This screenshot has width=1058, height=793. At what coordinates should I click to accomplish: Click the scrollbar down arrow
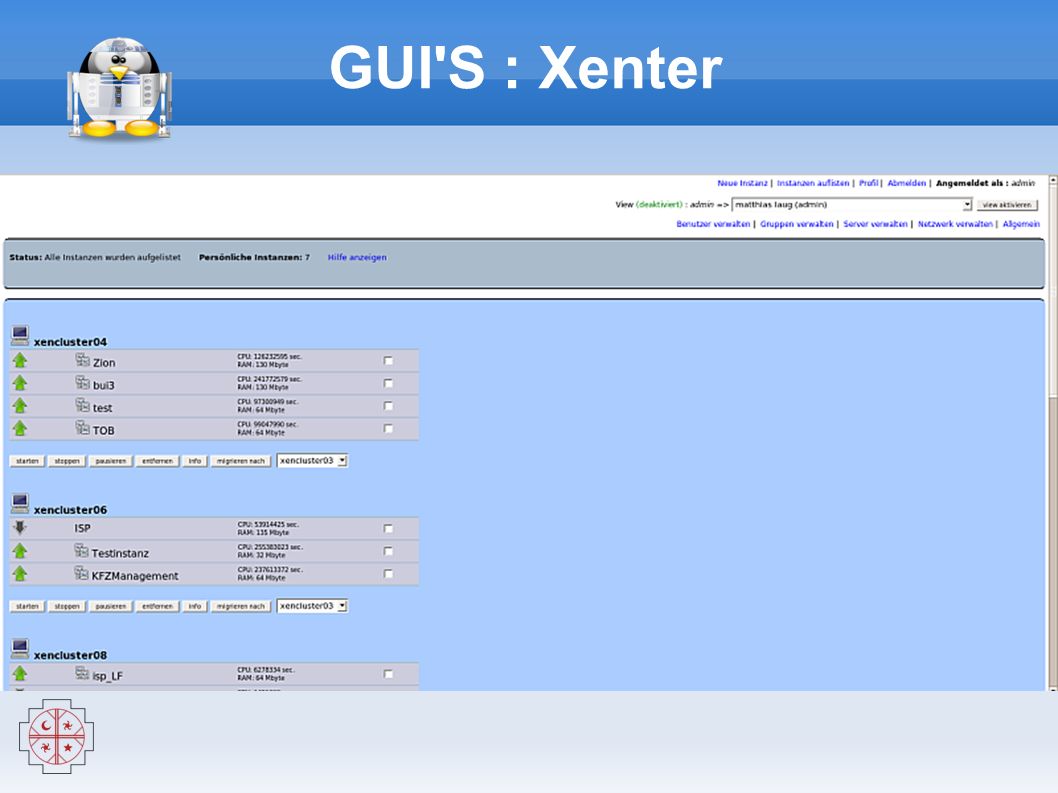coord(1053,687)
